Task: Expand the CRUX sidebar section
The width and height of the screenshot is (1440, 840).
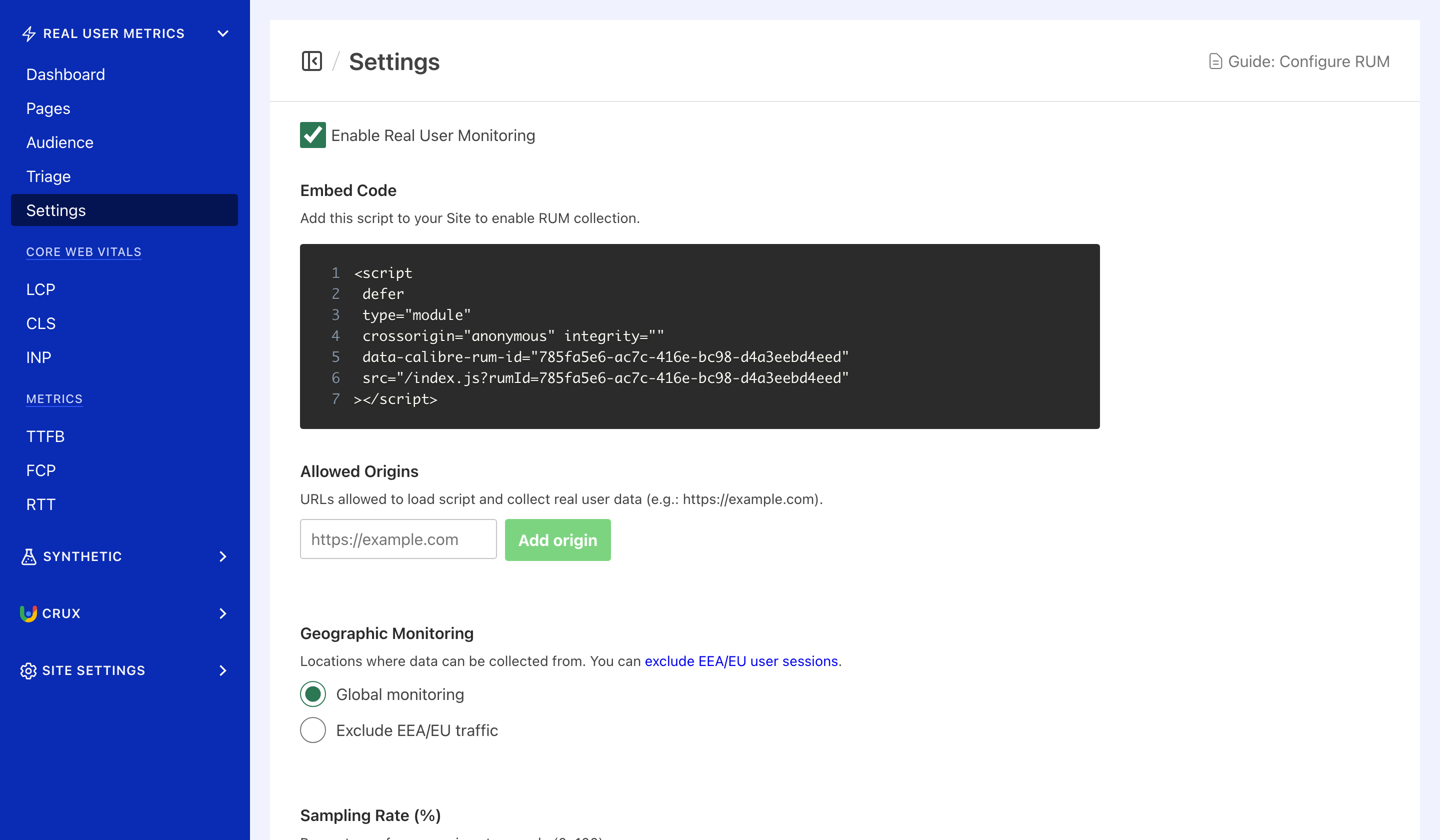Action: (x=222, y=613)
